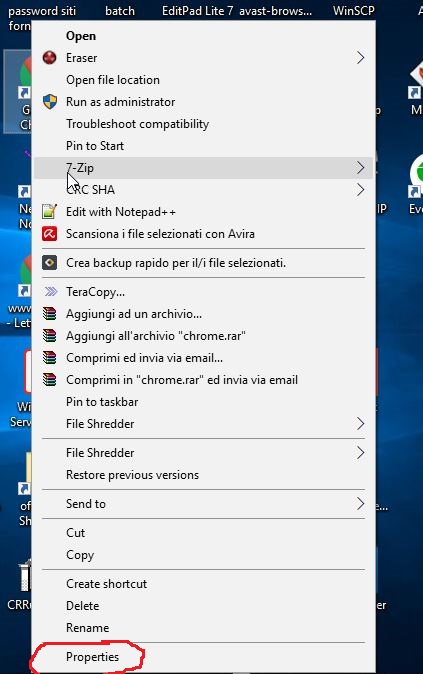Select Comprimi in "chrome.rar" ed invia via email
The width and height of the screenshot is (423, 674).
[182, 380]
